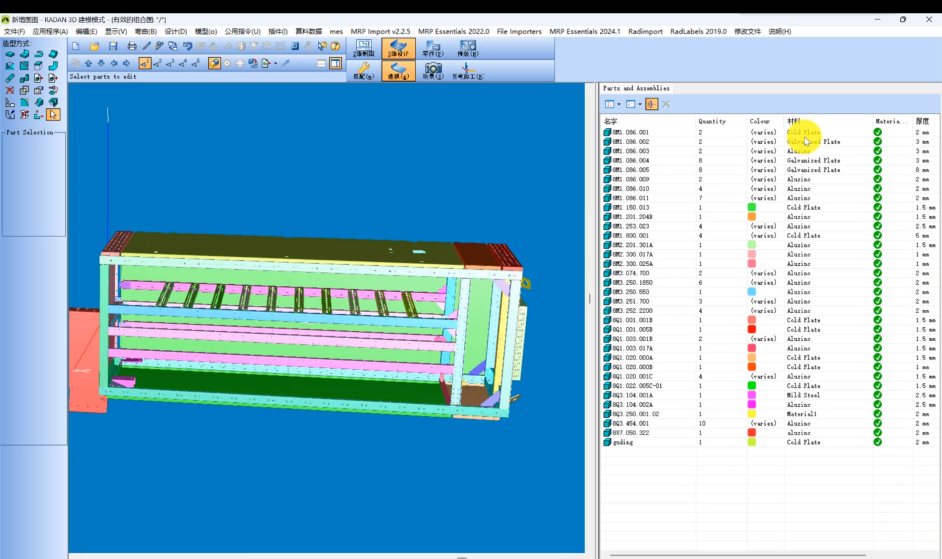Click the up arrow navigation icon
942x559 pixels.
point(88,63)
